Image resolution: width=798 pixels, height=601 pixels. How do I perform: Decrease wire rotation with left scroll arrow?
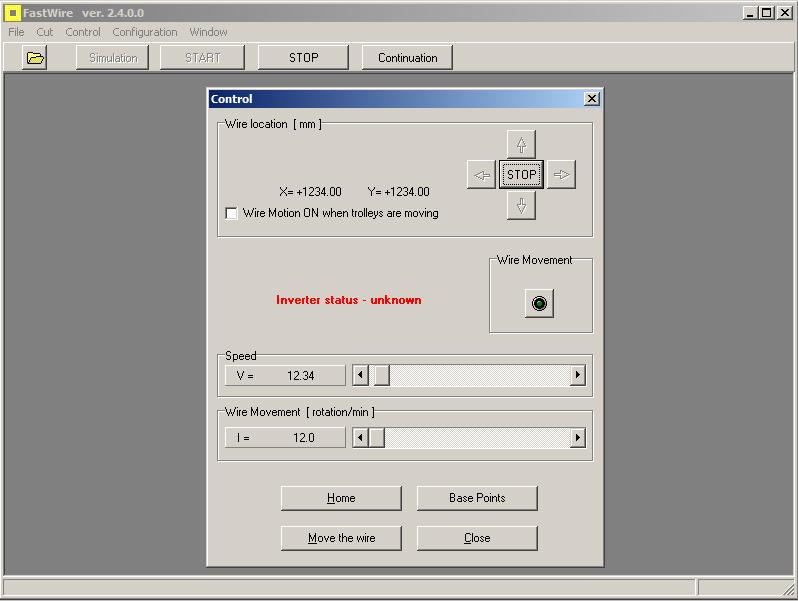pos(361,438)
